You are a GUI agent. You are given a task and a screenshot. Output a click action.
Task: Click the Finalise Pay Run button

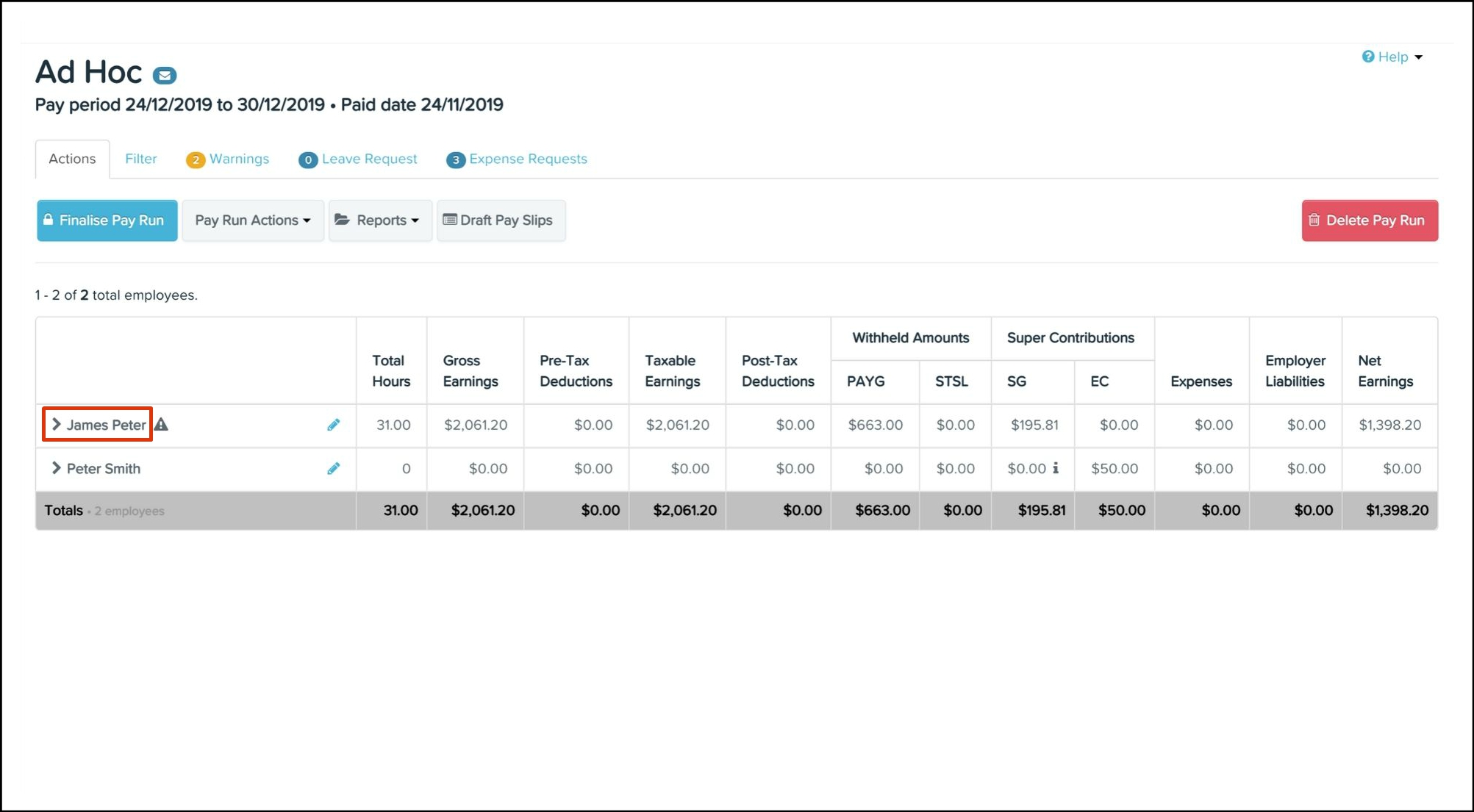point(107,220)
